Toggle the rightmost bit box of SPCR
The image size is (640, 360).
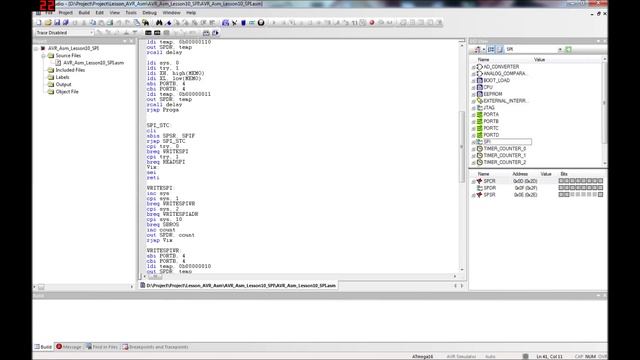tap(600, 181)
